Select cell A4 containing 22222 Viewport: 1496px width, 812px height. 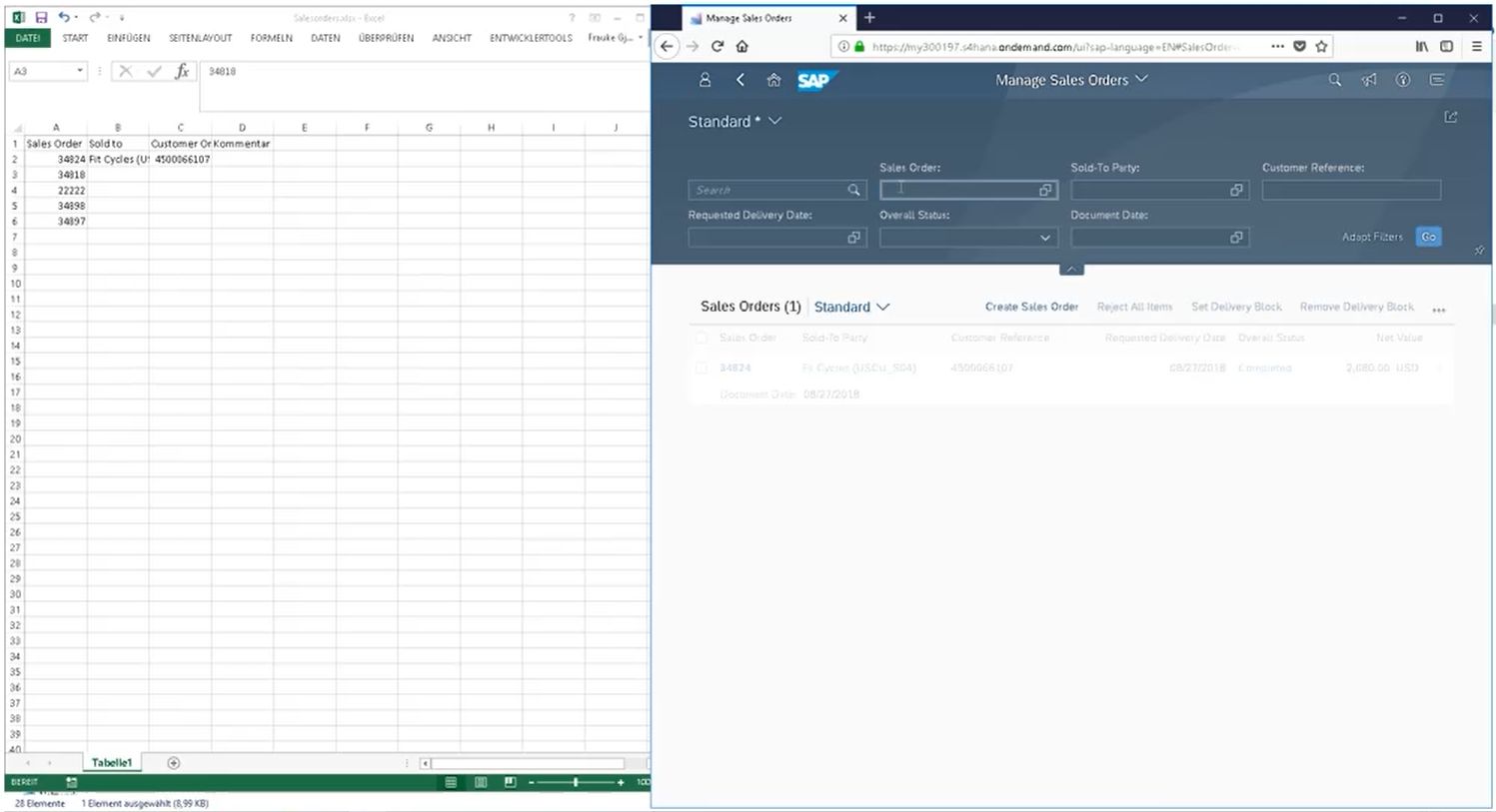click(x=56, y=190)
